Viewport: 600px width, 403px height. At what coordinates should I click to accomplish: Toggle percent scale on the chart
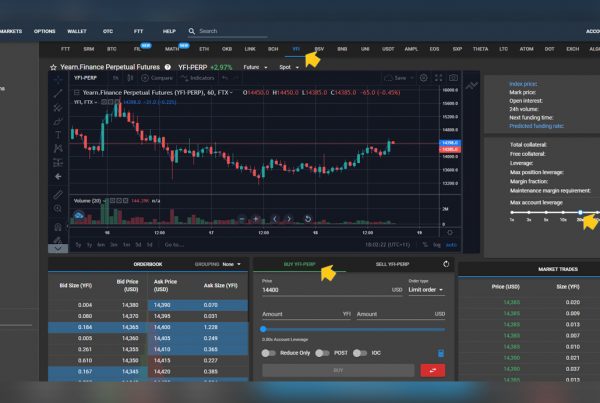[x=425, y=245]
